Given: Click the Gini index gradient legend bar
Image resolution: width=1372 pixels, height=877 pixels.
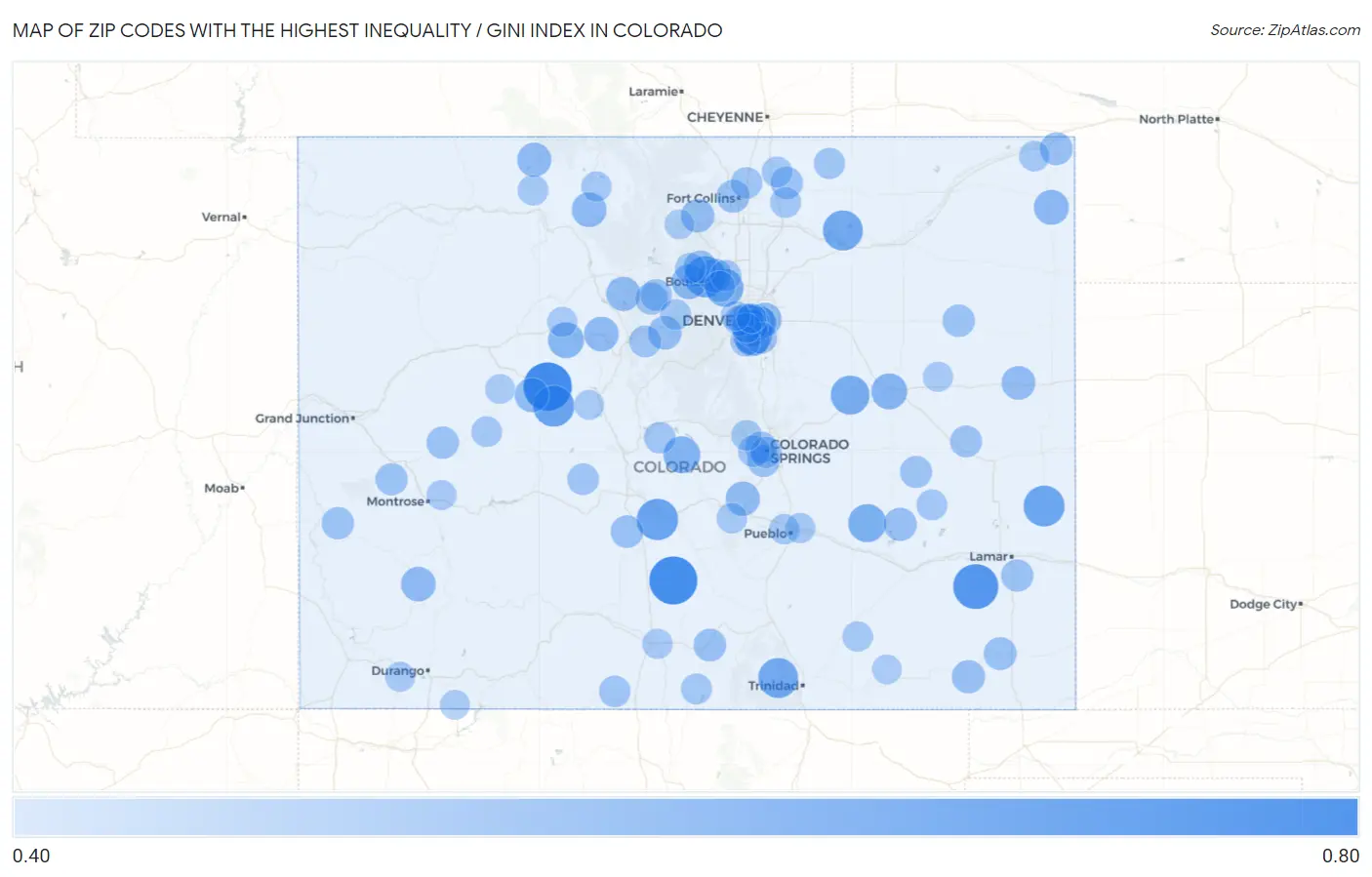Looking at the screenshot, I should [x=686, y=817].
